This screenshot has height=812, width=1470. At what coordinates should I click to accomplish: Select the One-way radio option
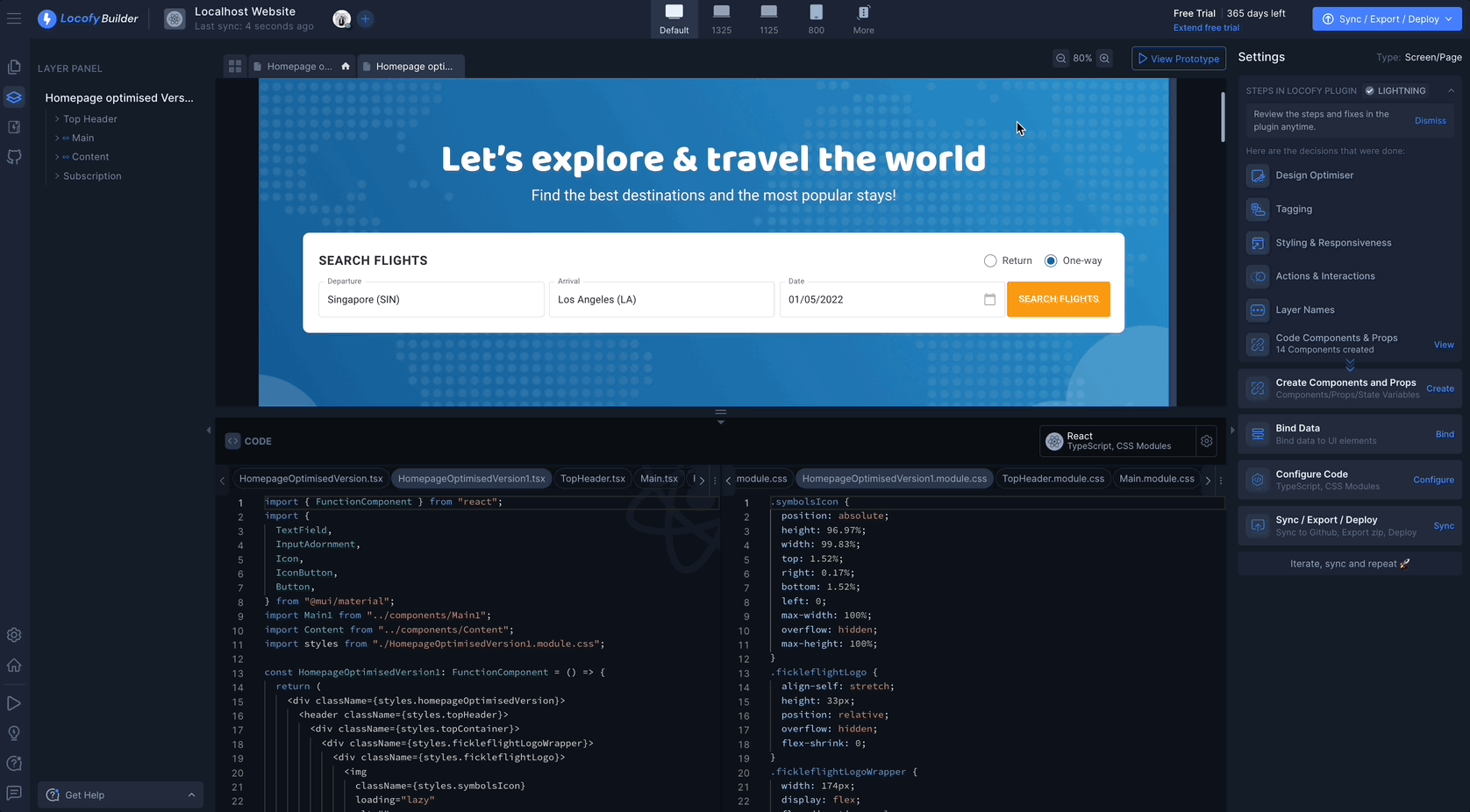click(1051, 261)
